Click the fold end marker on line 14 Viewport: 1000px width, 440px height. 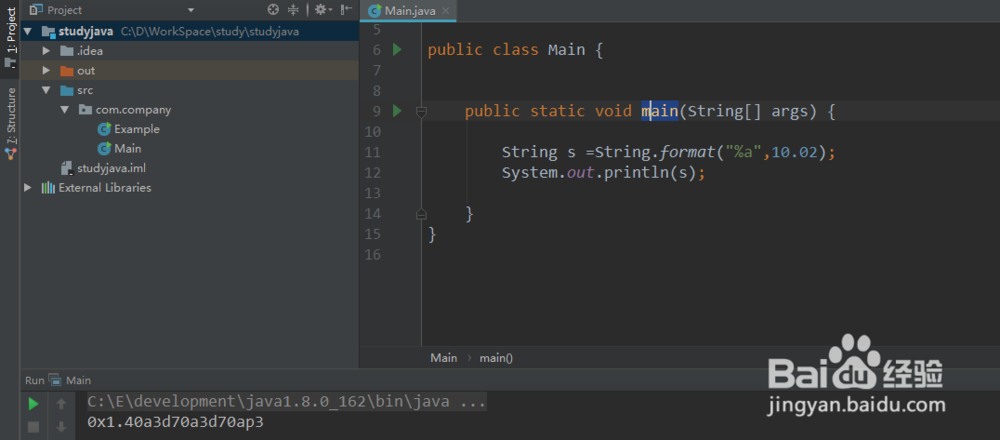point(421,214)
